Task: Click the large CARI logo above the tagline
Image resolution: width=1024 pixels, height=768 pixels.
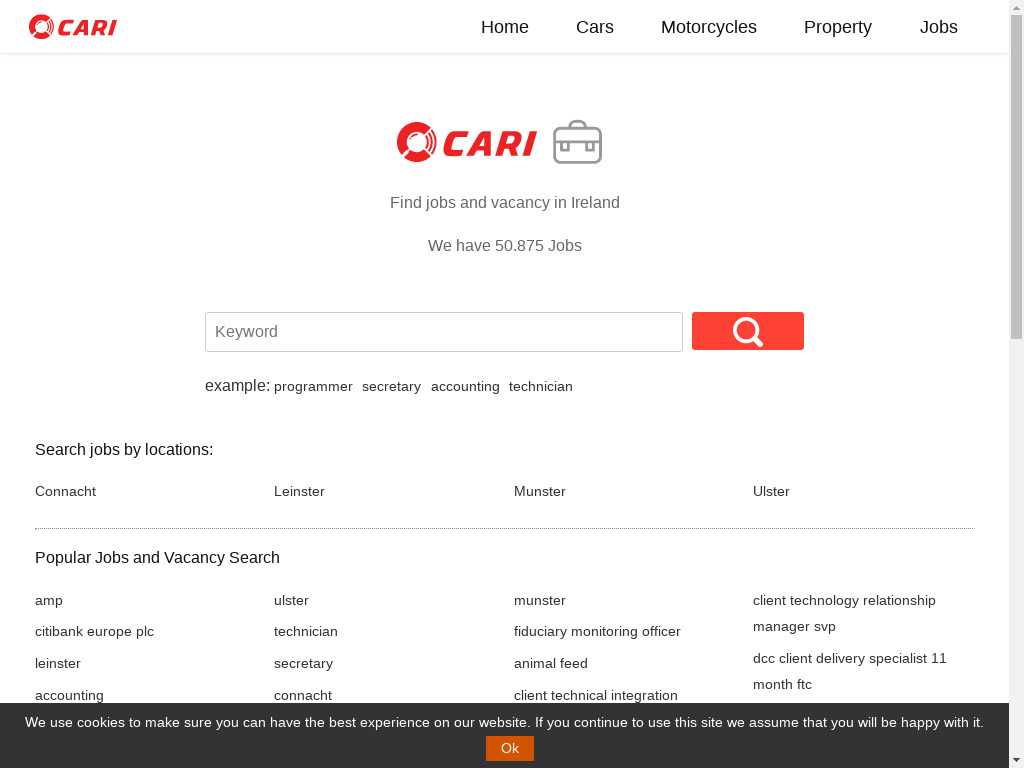Action: (466, 142)
